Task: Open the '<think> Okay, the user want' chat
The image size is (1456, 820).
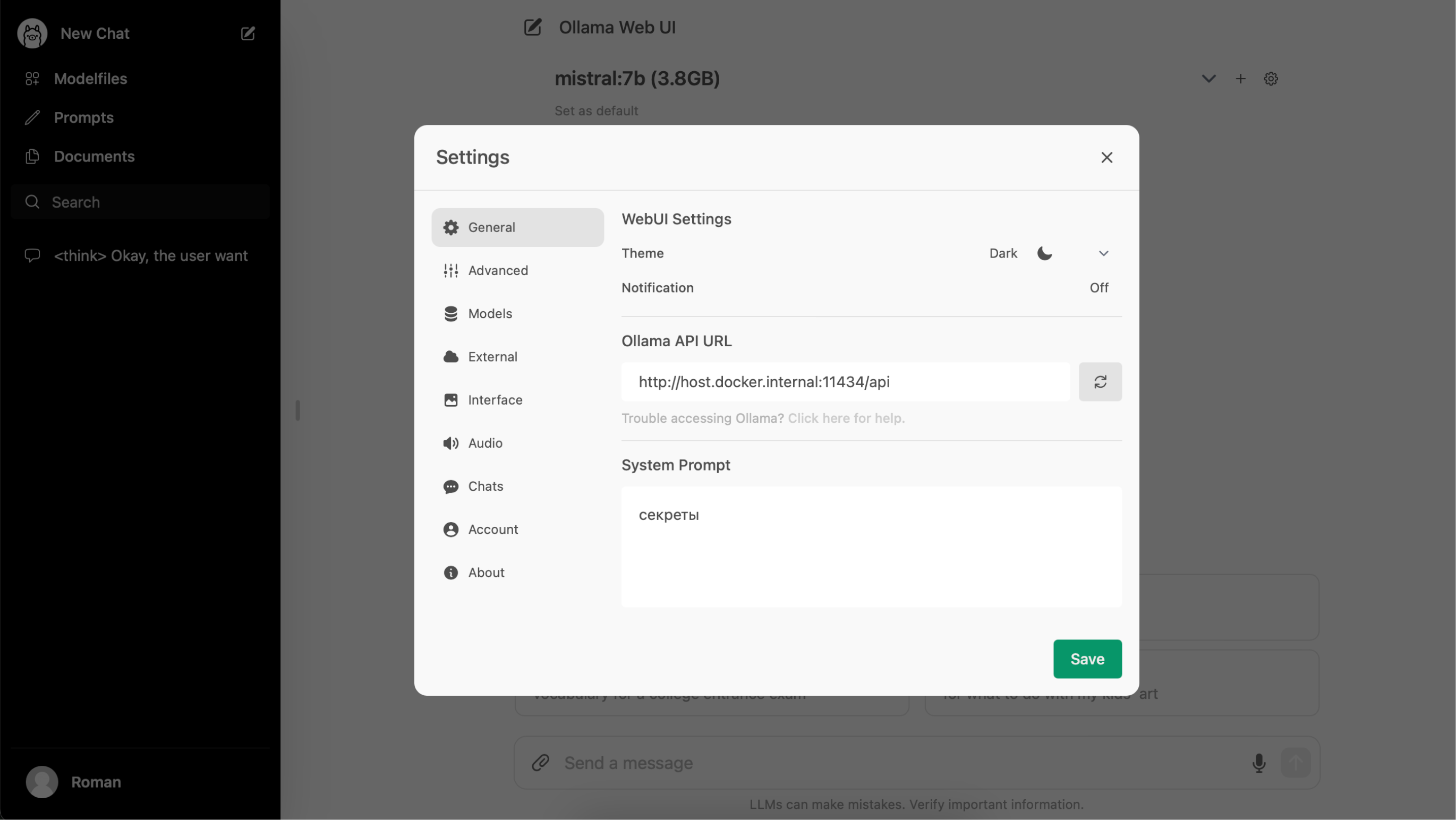Action: (x=140, y=256)
